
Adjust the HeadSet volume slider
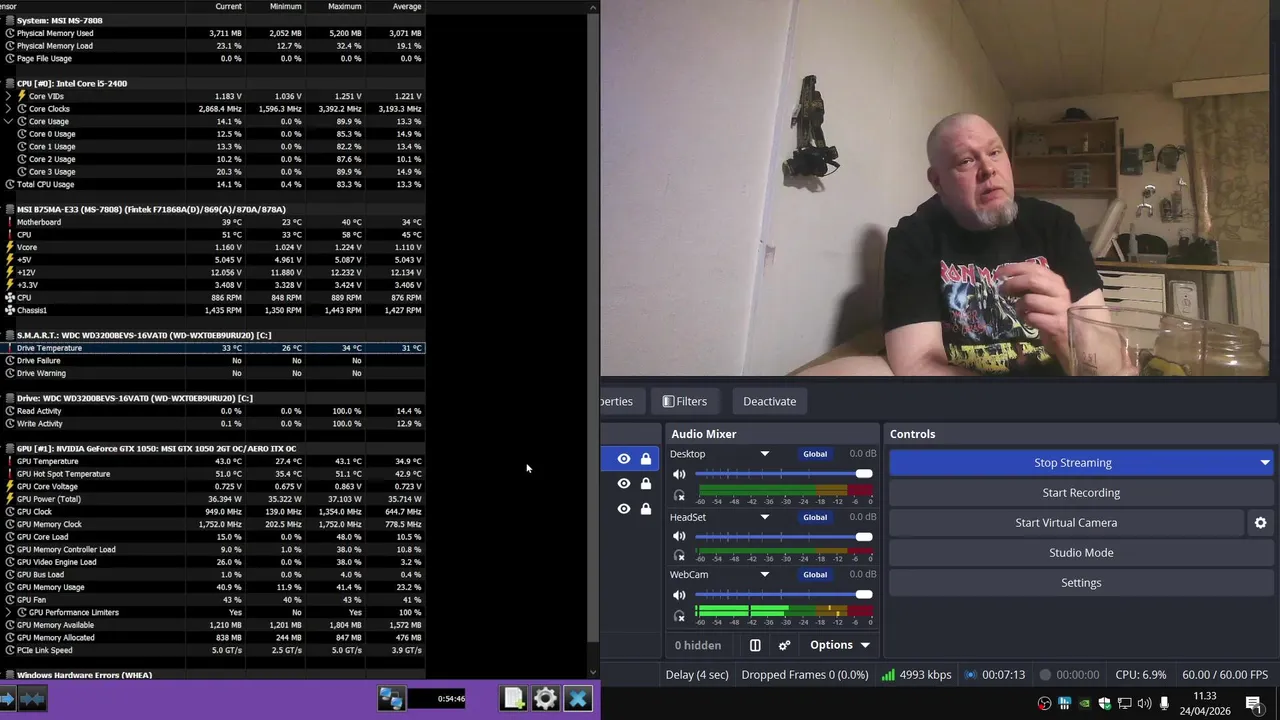(784, 537)
